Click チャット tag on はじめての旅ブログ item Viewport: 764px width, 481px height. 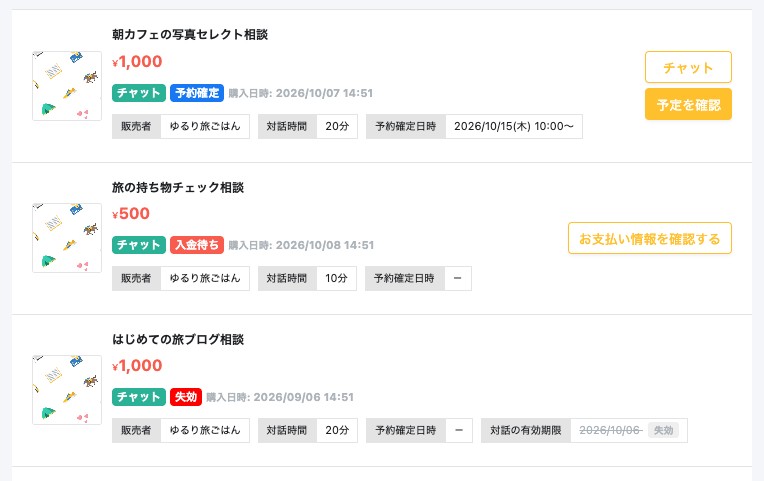(x=139, y=397)
